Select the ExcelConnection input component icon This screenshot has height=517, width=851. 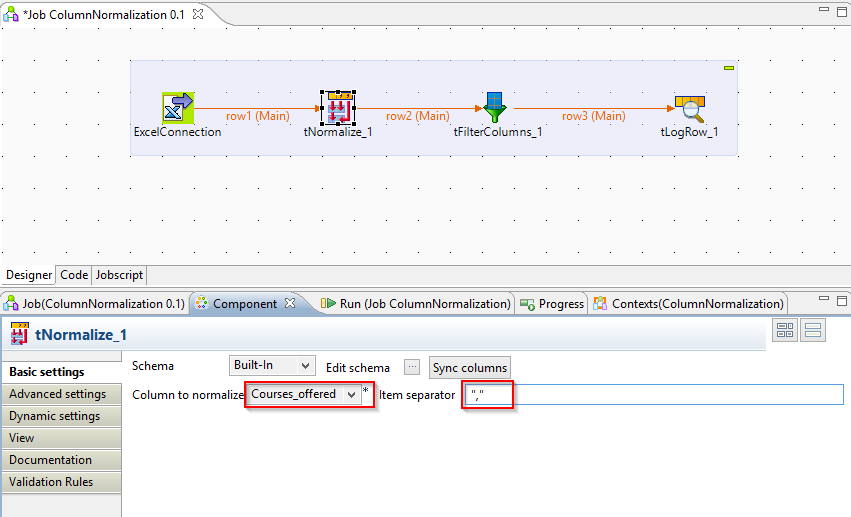coord(178,108)
